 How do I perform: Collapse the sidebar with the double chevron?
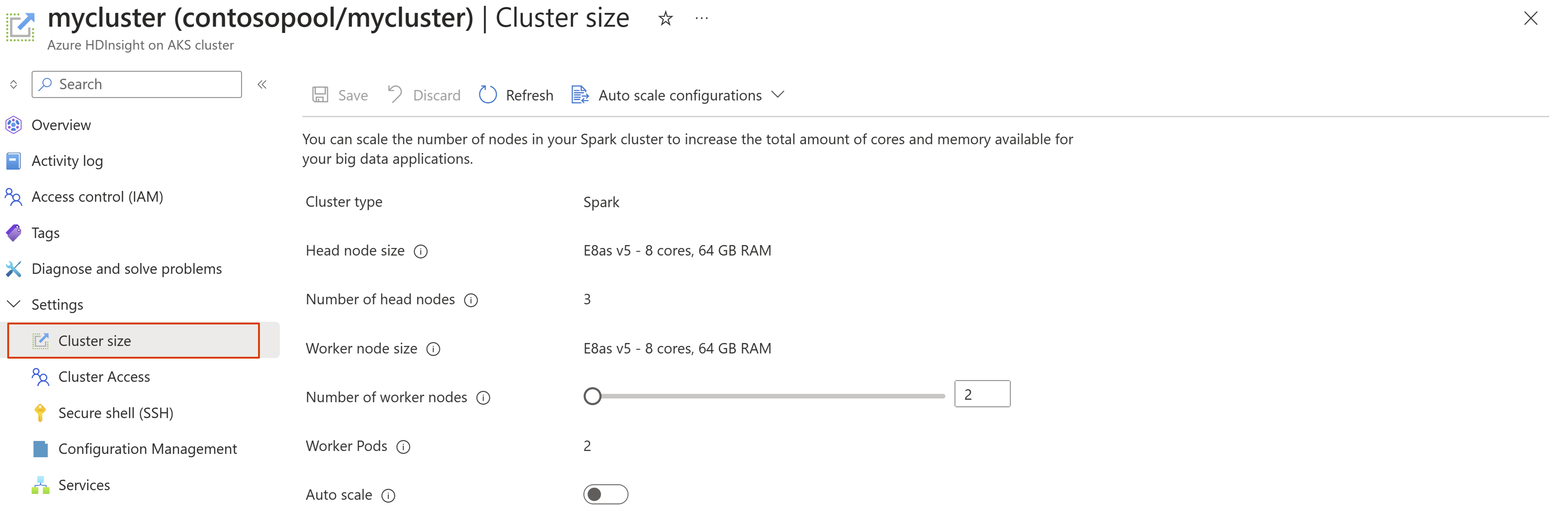point(262,85)
